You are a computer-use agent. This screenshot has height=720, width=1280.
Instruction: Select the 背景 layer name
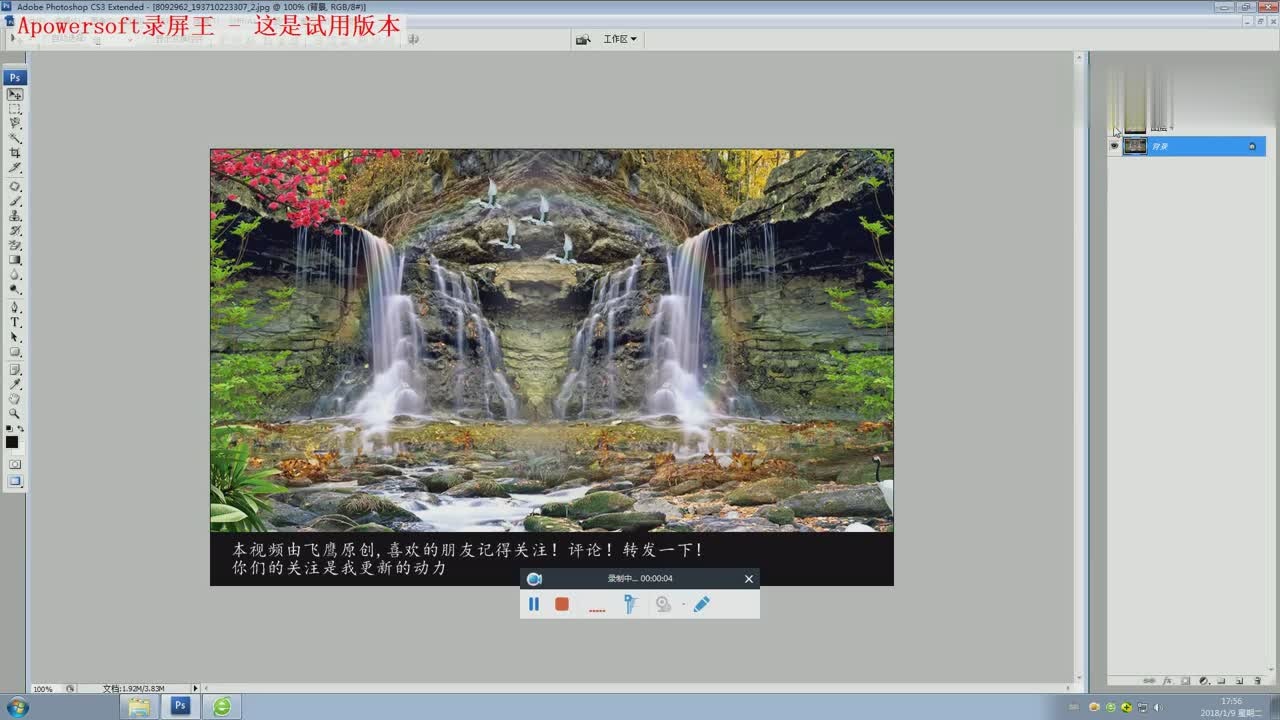(1160, 146)
